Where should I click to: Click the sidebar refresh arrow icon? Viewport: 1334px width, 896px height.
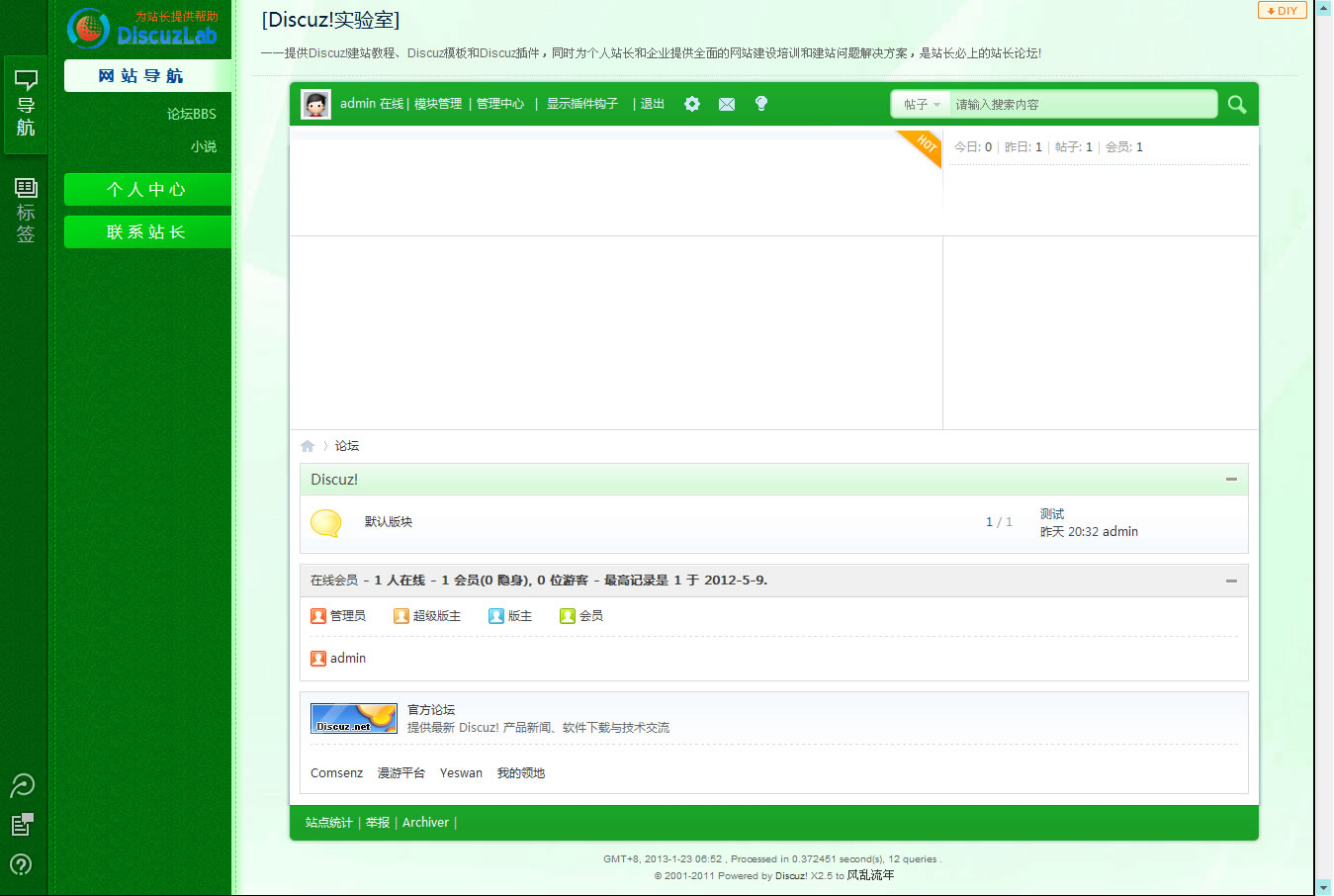point(22,785)
